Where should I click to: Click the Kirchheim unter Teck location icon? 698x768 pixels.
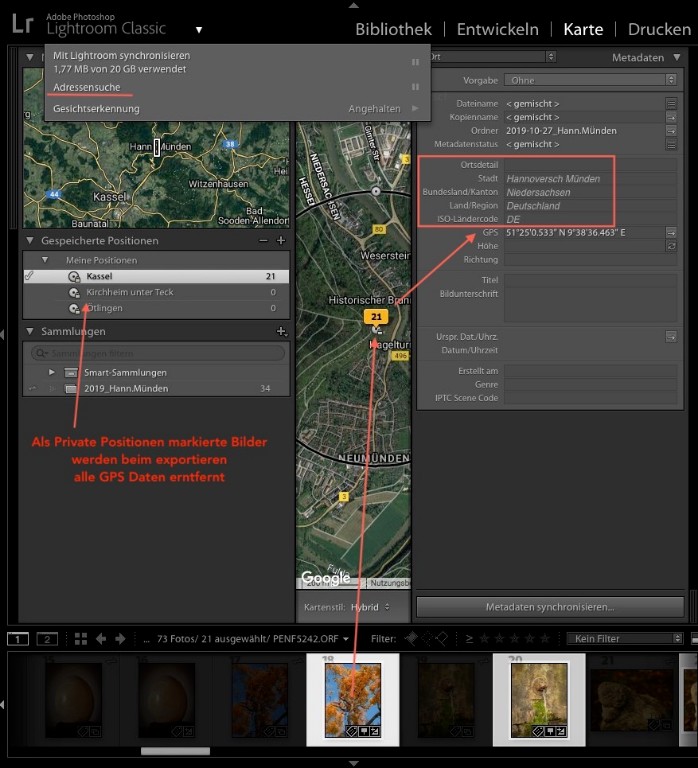point(74,293)
